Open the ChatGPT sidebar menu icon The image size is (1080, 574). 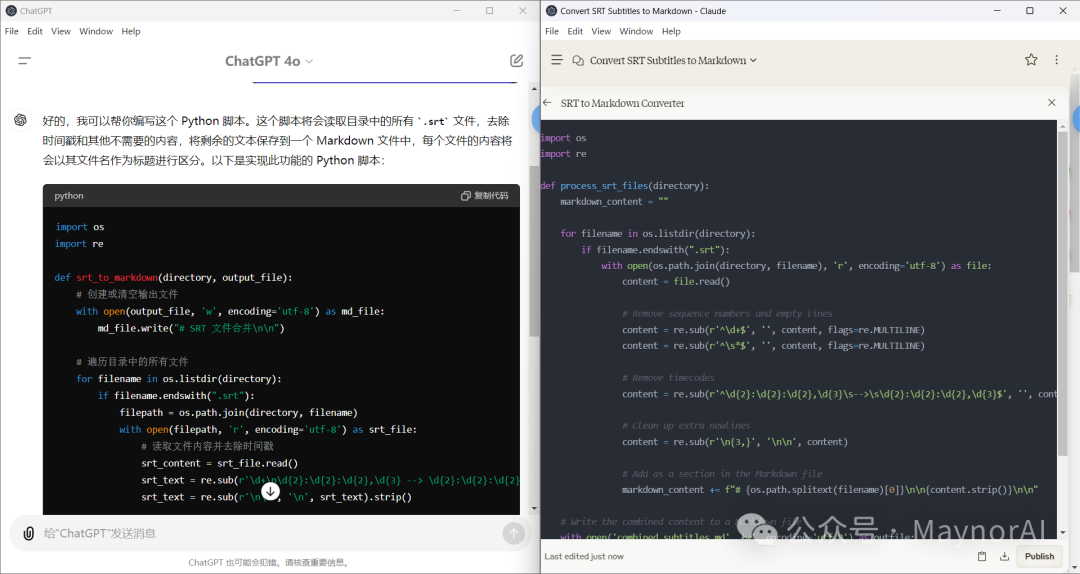pos(25,61)
